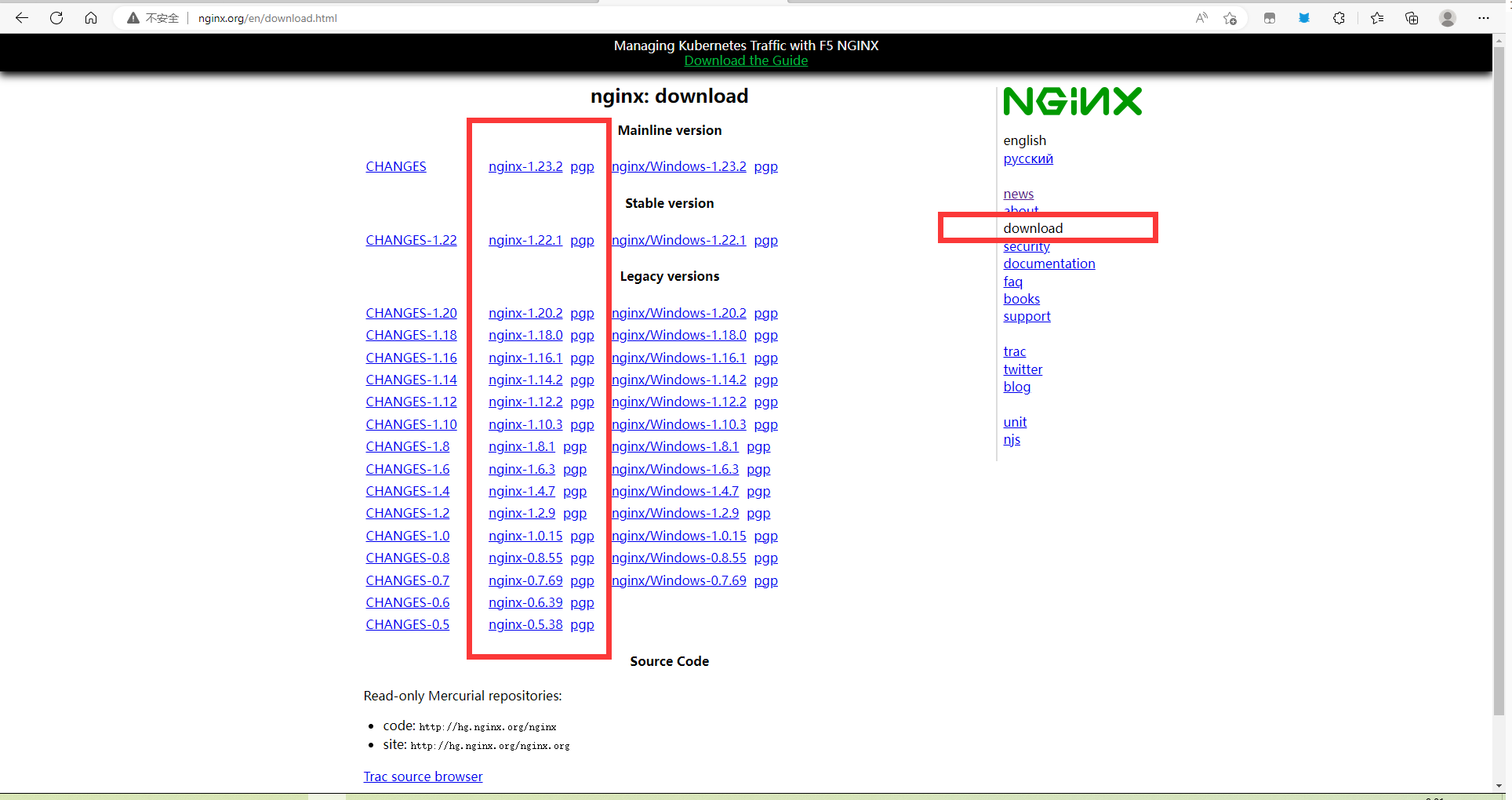Download nginx-1.14.2
Image resolution: width=1512 pixels, height=800 pixels.
tap(525, 380)
